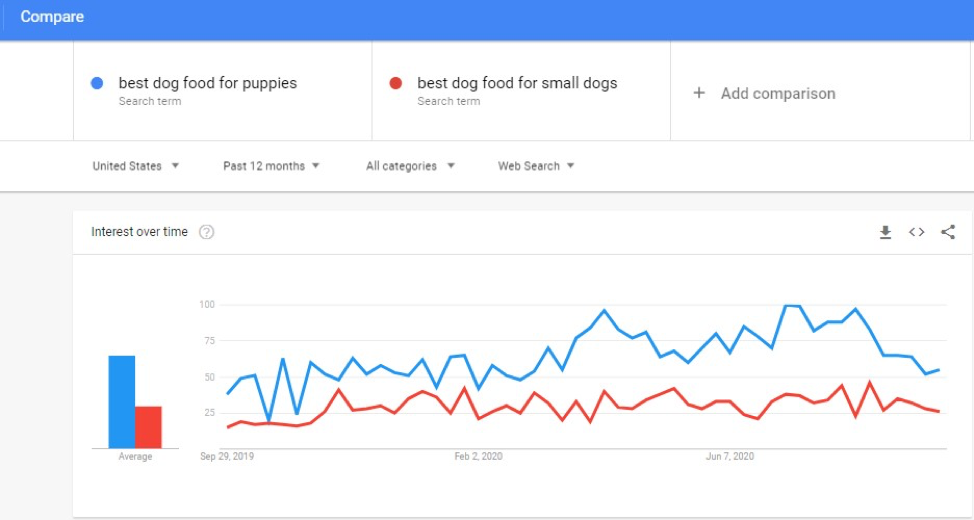Open the Past 12 months time filter
Image resolution: width=974 pixels, height=520 pixels.
tap(271, 166)
